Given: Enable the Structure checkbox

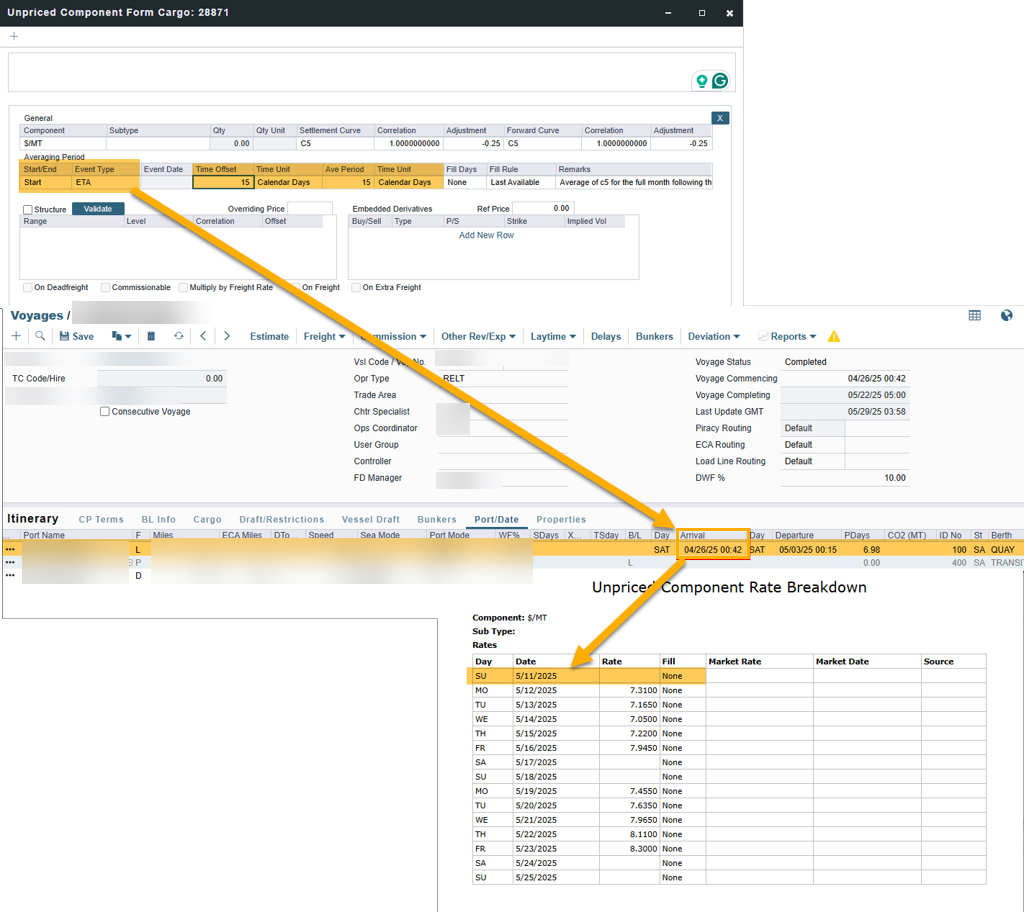Looking at the screenshot, I should point(28,209).
